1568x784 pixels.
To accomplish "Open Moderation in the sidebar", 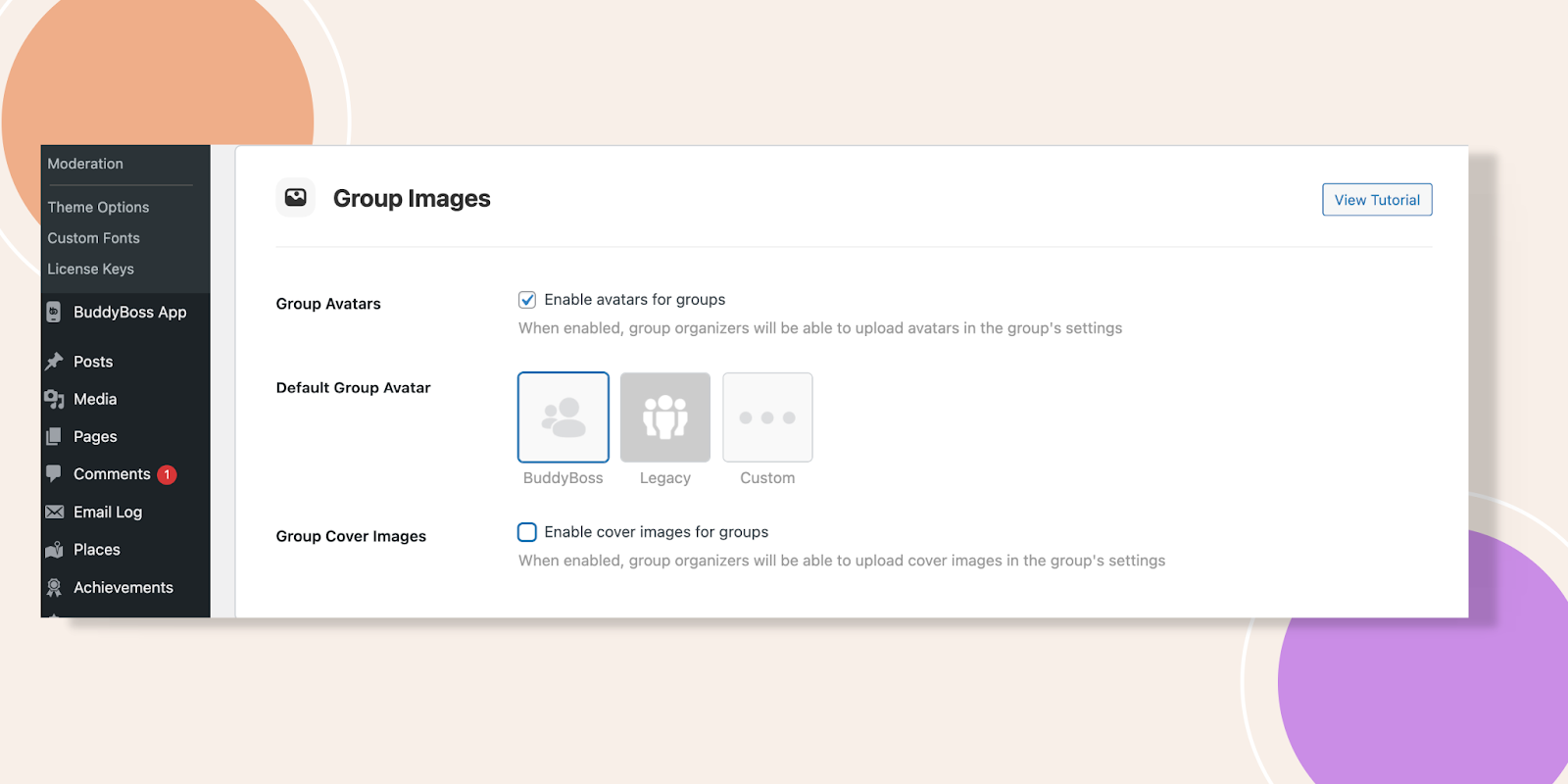I will click(x=85, y=164).
